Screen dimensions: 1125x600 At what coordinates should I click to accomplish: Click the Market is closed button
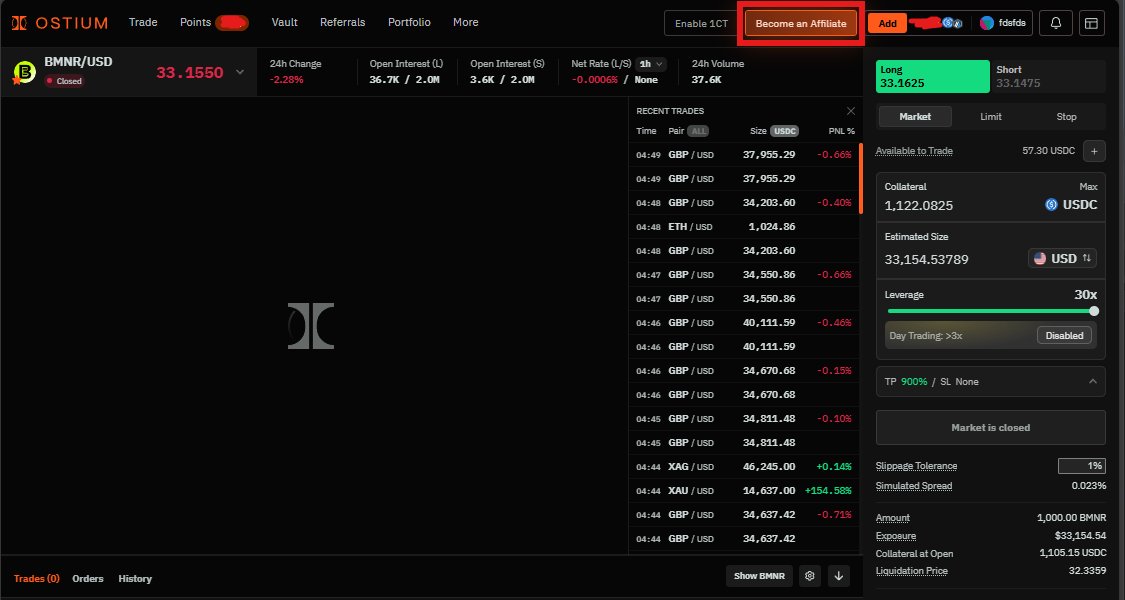click(x=991, y=428)
